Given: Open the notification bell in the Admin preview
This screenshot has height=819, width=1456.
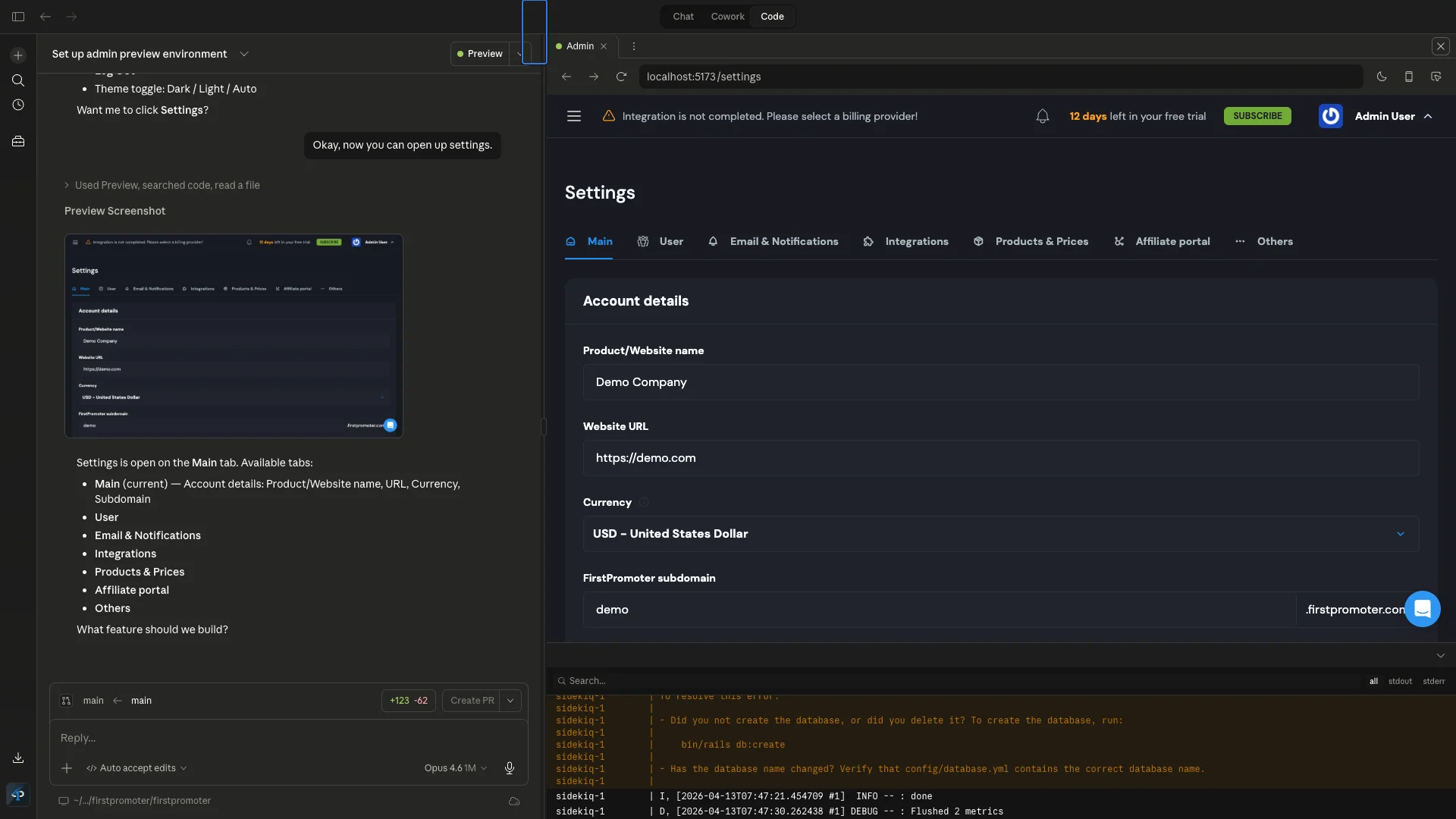Looking at the screenshot, I should click(x=1043, y=116).
